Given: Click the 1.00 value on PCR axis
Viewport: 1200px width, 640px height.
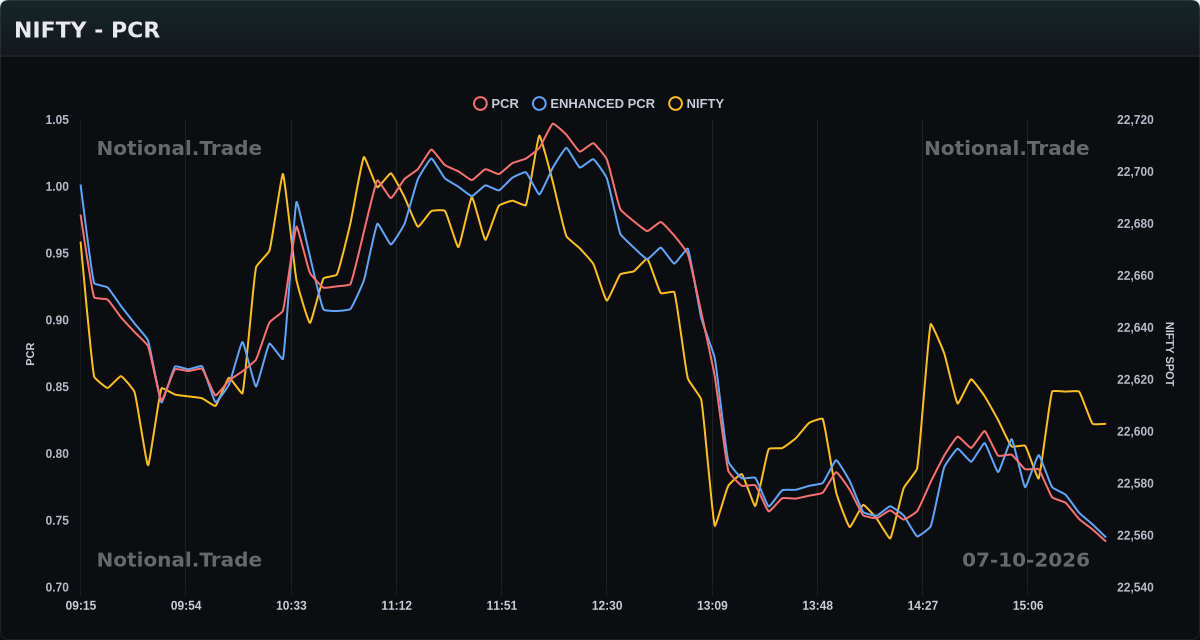Looking at the screenshot, I should pyautogui.click(x=57, y=187).
